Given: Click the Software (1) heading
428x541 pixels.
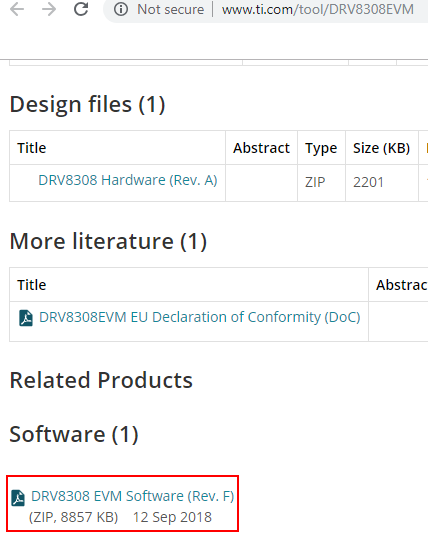Looking at the screenshot, I should (74, 434).
